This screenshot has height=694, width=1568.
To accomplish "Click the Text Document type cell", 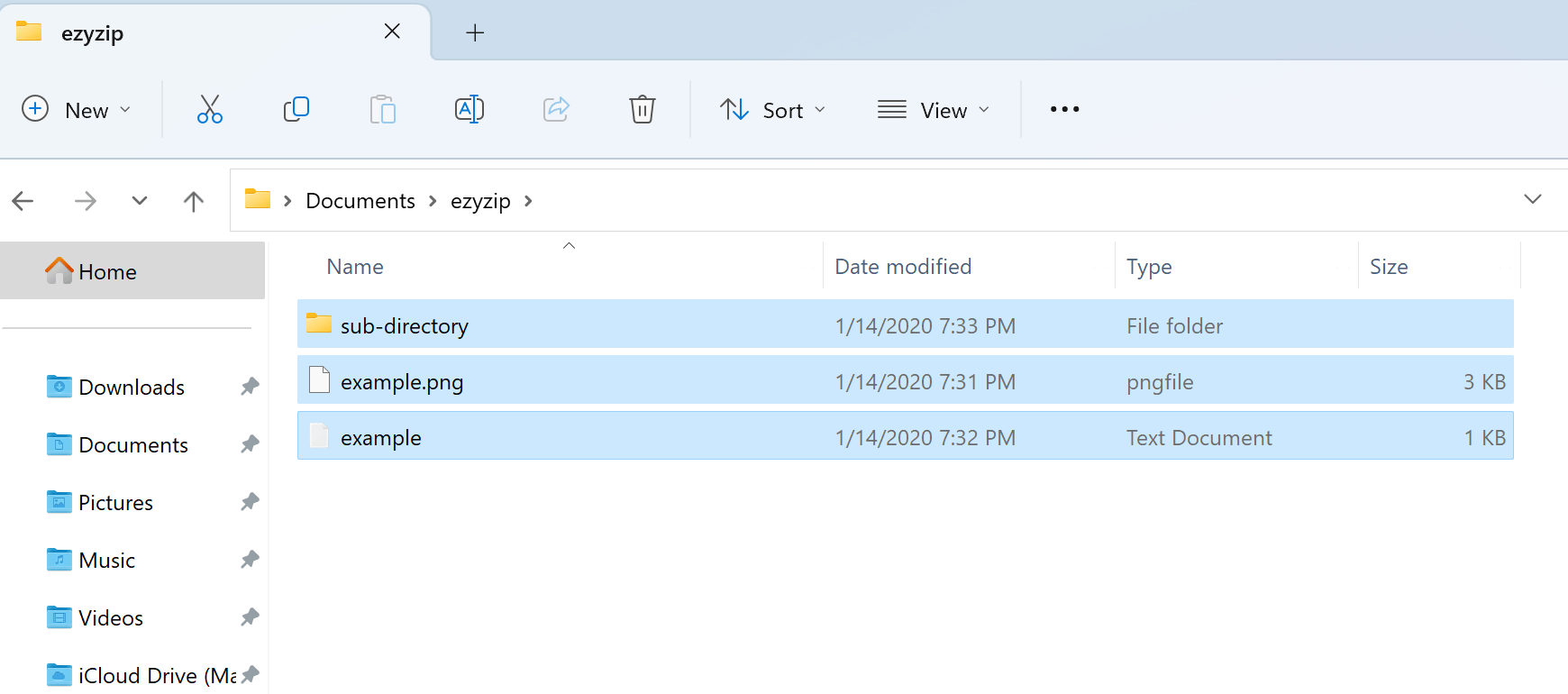I will click(x=1199, y=438).
